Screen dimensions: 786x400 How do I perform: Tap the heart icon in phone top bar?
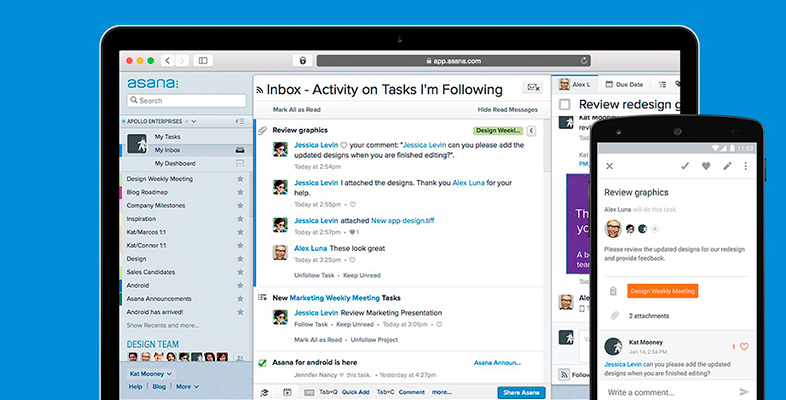click(706, 166)
